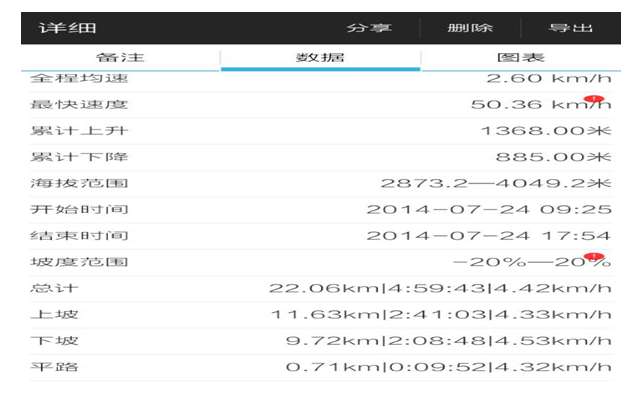Tap the 导出 export button

571,28
